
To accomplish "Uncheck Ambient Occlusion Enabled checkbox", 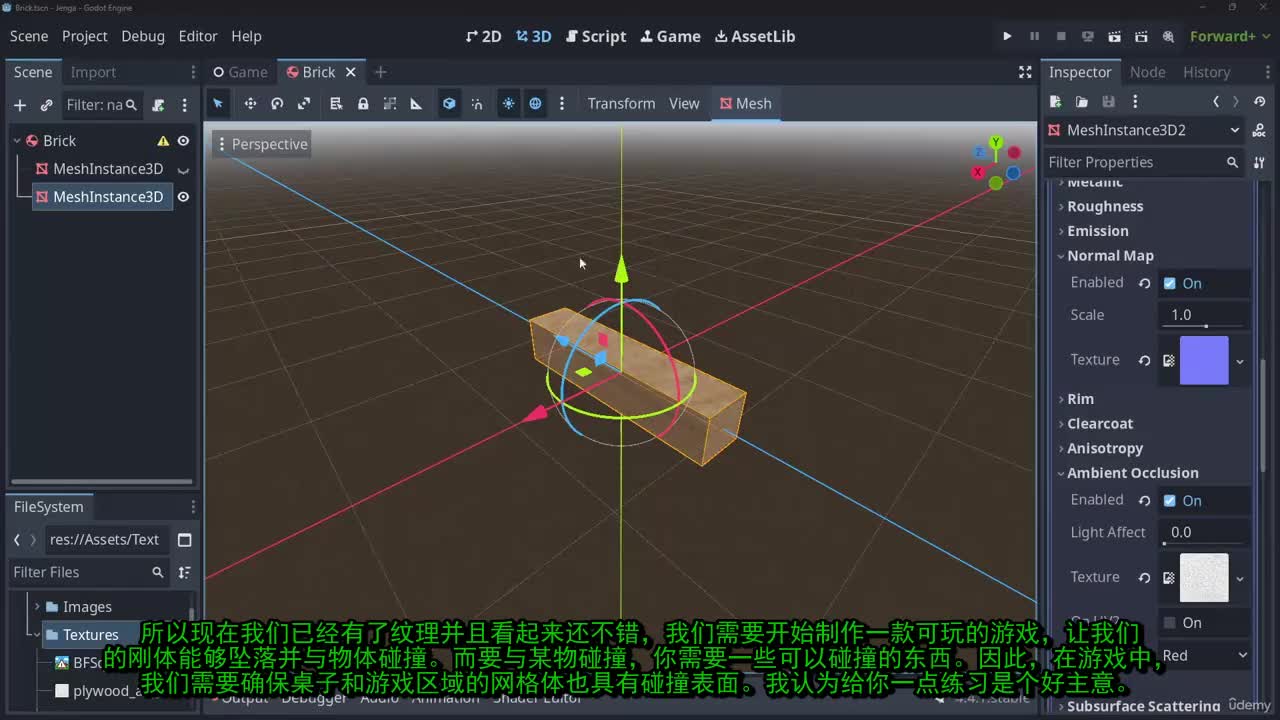I will (1169, 500).
